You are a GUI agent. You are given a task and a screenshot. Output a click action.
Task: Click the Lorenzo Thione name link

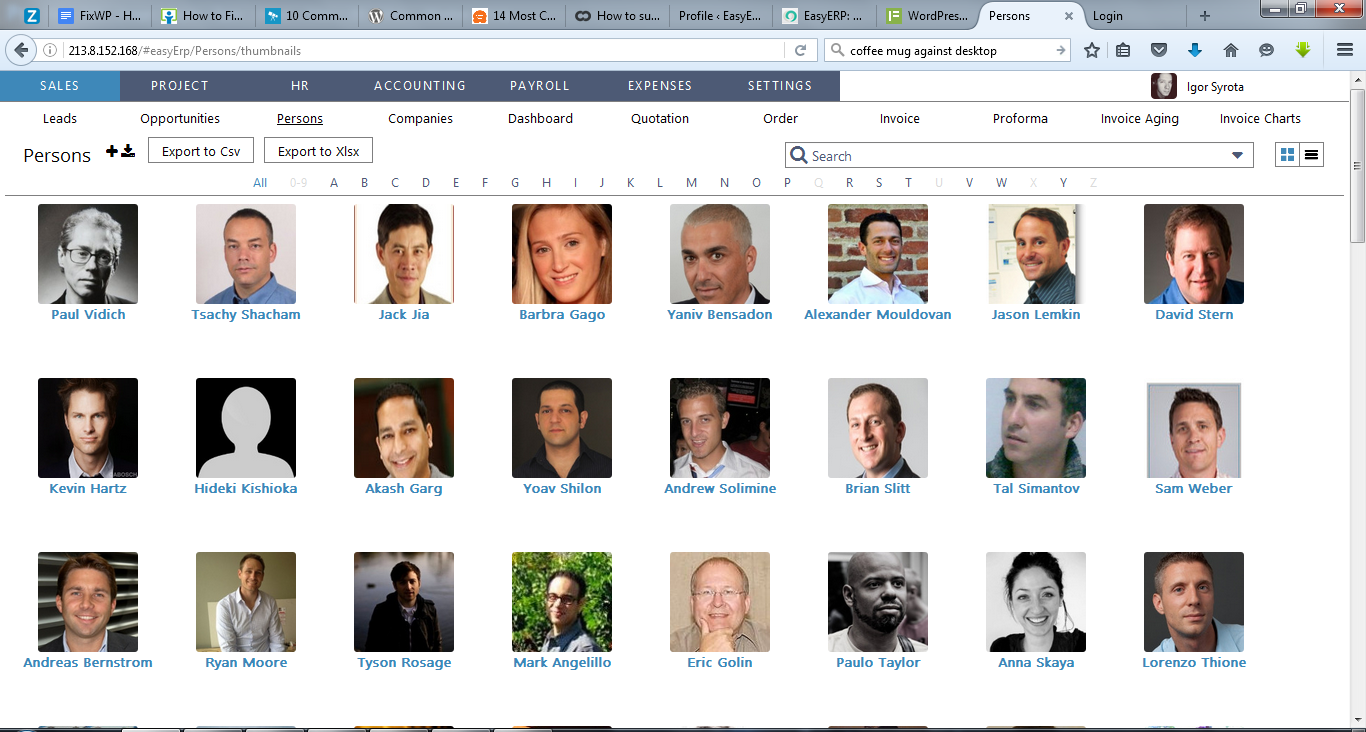point(1194,662)
